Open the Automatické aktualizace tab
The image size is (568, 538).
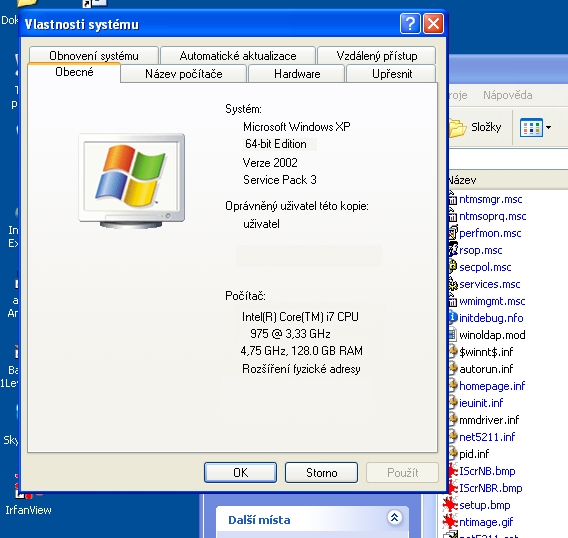pos(238,55)
